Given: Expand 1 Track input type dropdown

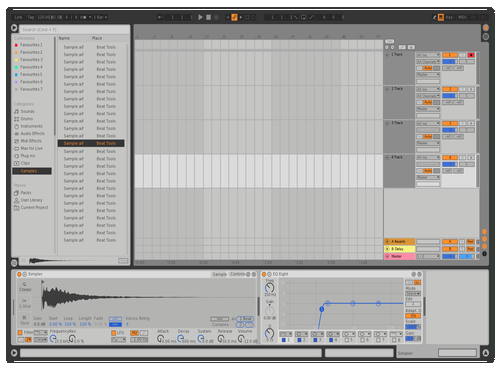Looking at the screenshot, I should tap(428, 55).
